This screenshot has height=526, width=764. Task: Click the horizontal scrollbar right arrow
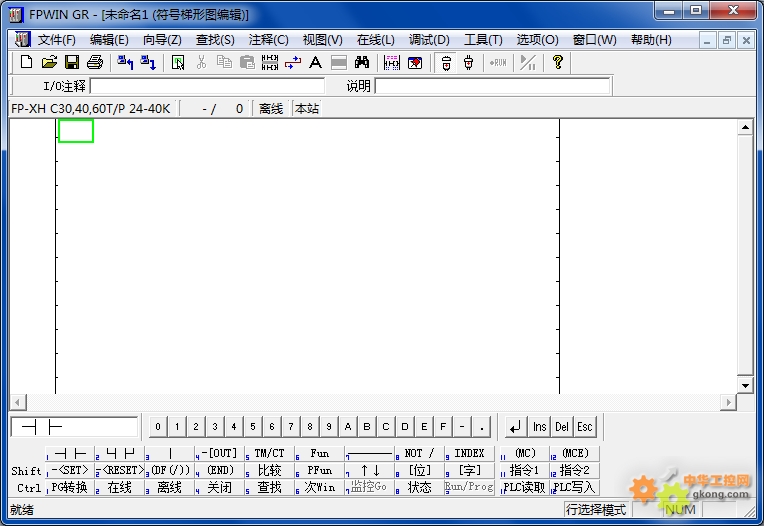[x=728, y=402]
